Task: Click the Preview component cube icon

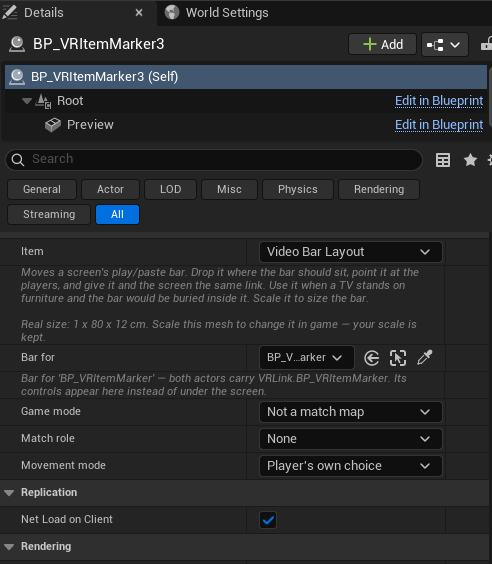Action: tap(53, 125)
